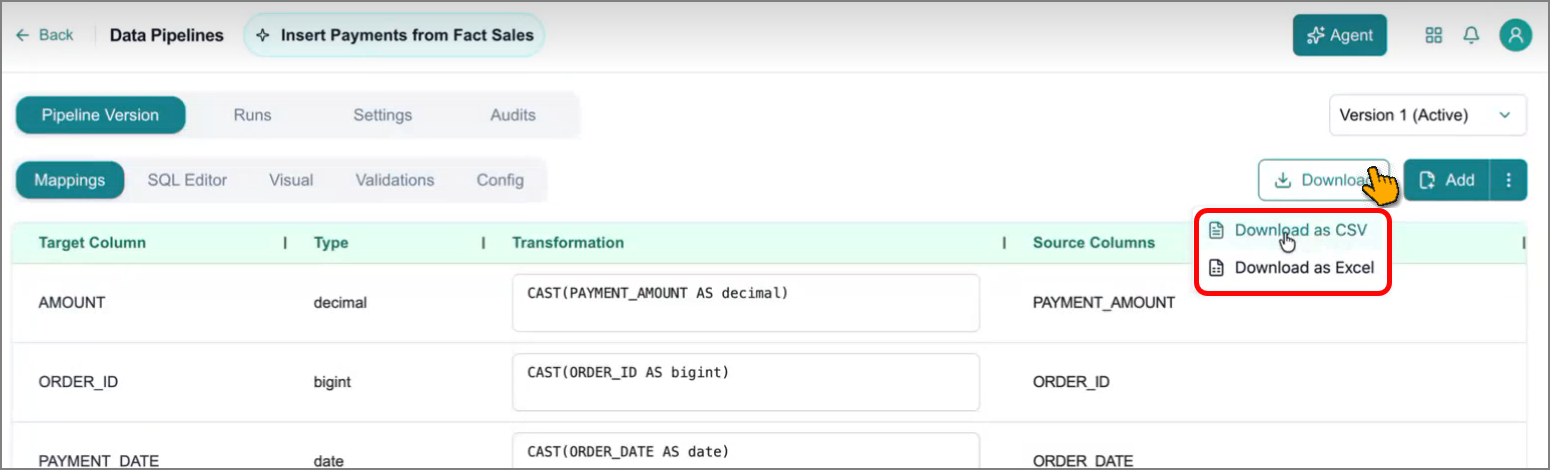The height and width of the screenshot is (470, 1550).
Task: Switch to the Runs tab
Action: [252, 115]
